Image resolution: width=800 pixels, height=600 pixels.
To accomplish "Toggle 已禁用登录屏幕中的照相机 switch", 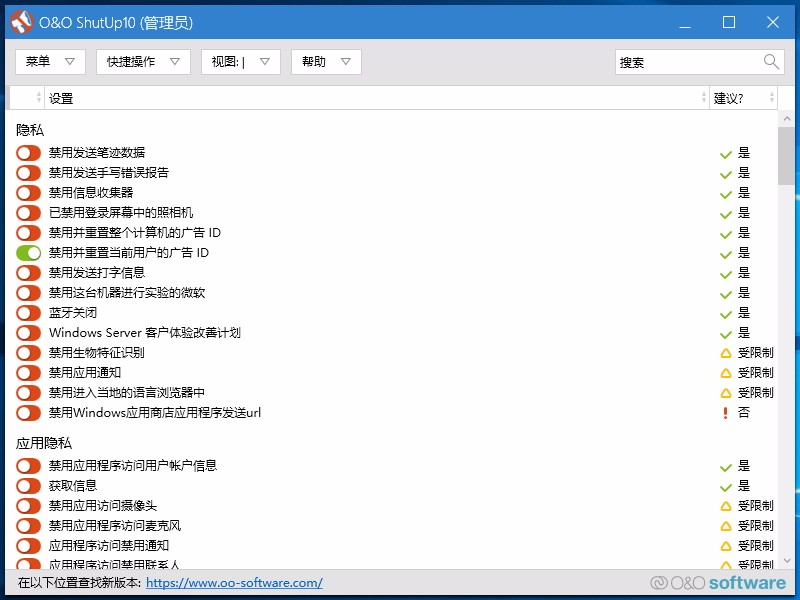I will pyautogui.click(x=28, y=213).
